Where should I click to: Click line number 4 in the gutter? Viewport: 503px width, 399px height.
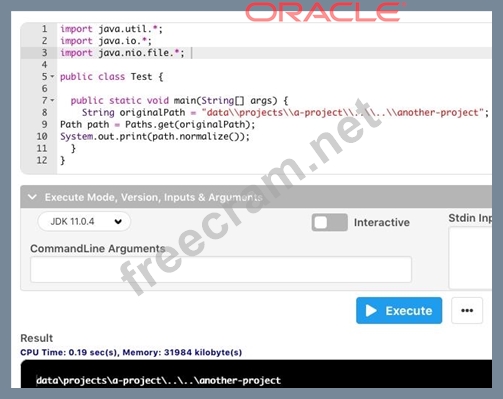45,65
